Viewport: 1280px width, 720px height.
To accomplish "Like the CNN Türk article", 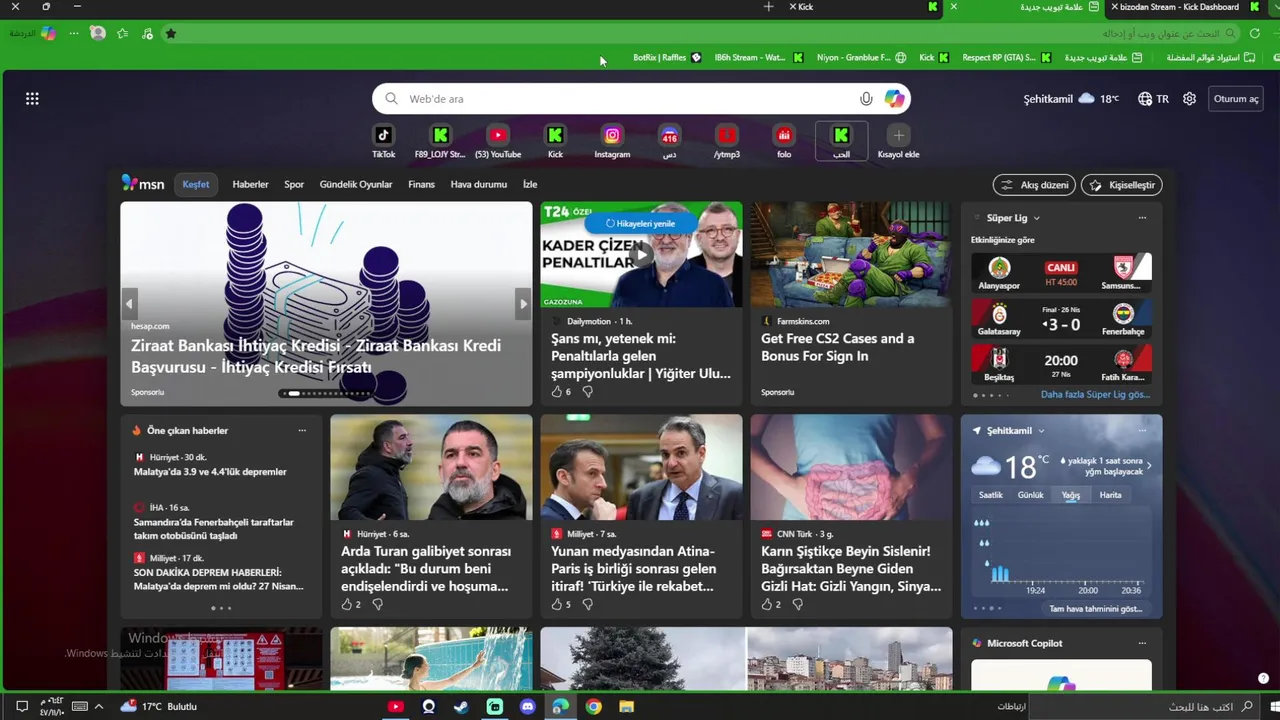I will 767,604.
